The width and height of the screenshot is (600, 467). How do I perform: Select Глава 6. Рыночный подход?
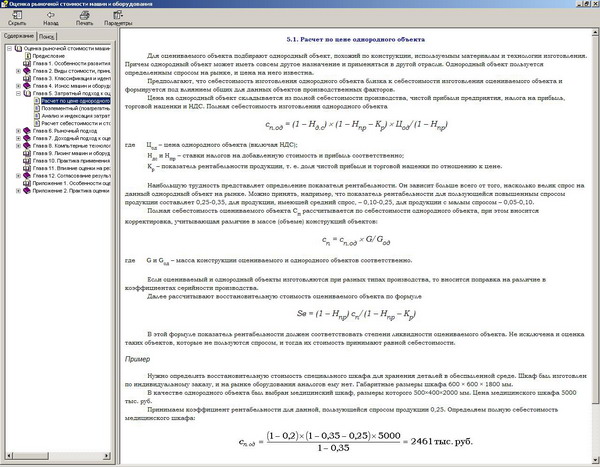[x=65, y=131]
